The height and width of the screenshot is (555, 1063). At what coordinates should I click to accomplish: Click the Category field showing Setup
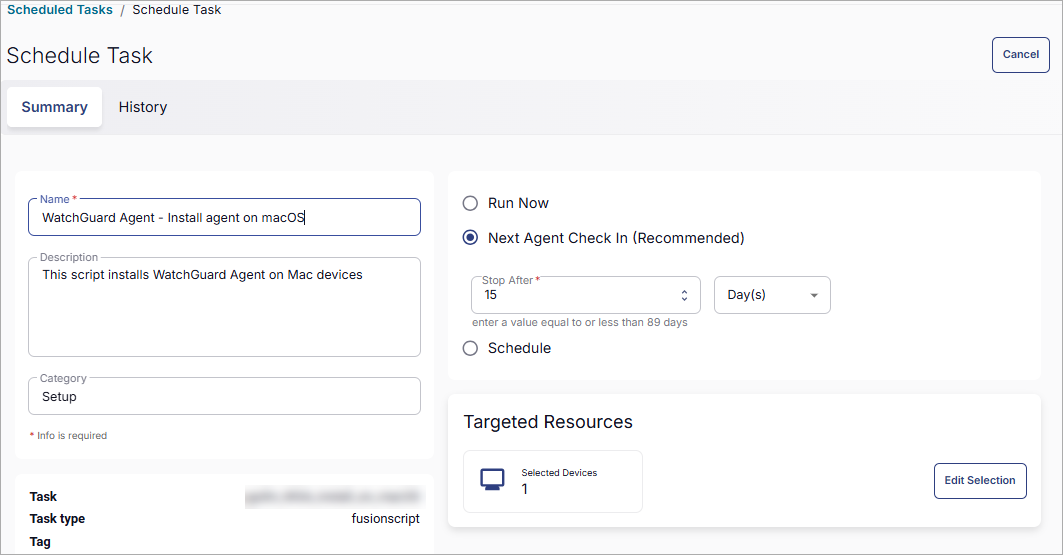pos(224,396)
